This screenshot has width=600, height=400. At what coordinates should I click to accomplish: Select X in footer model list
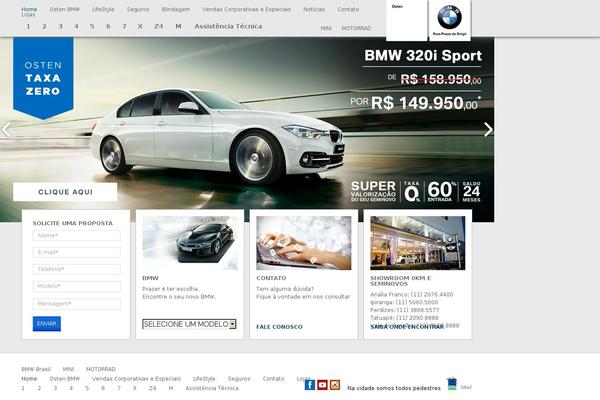point(135,388)
